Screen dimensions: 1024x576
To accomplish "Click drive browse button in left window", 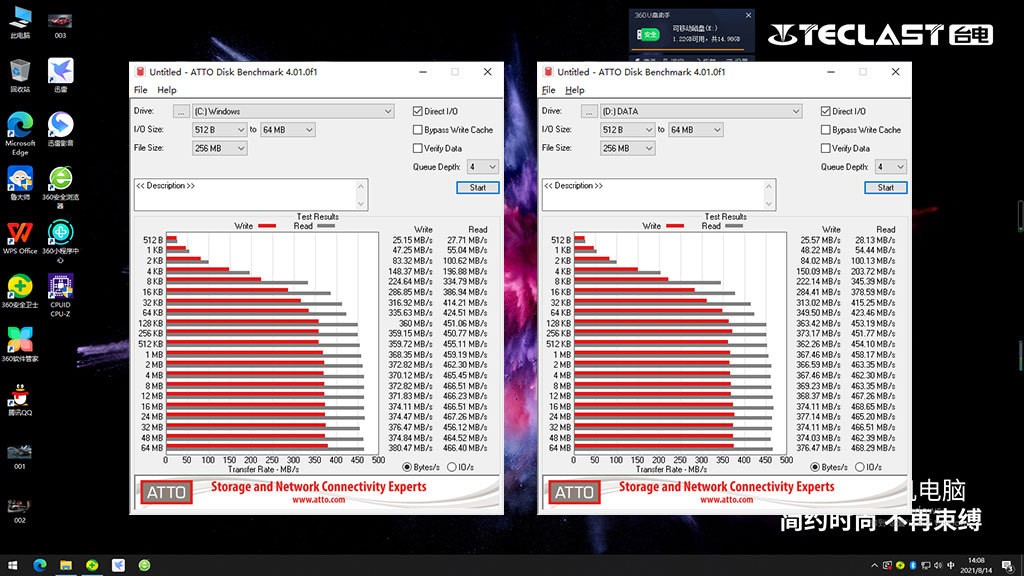I will (x=181, y=112).
